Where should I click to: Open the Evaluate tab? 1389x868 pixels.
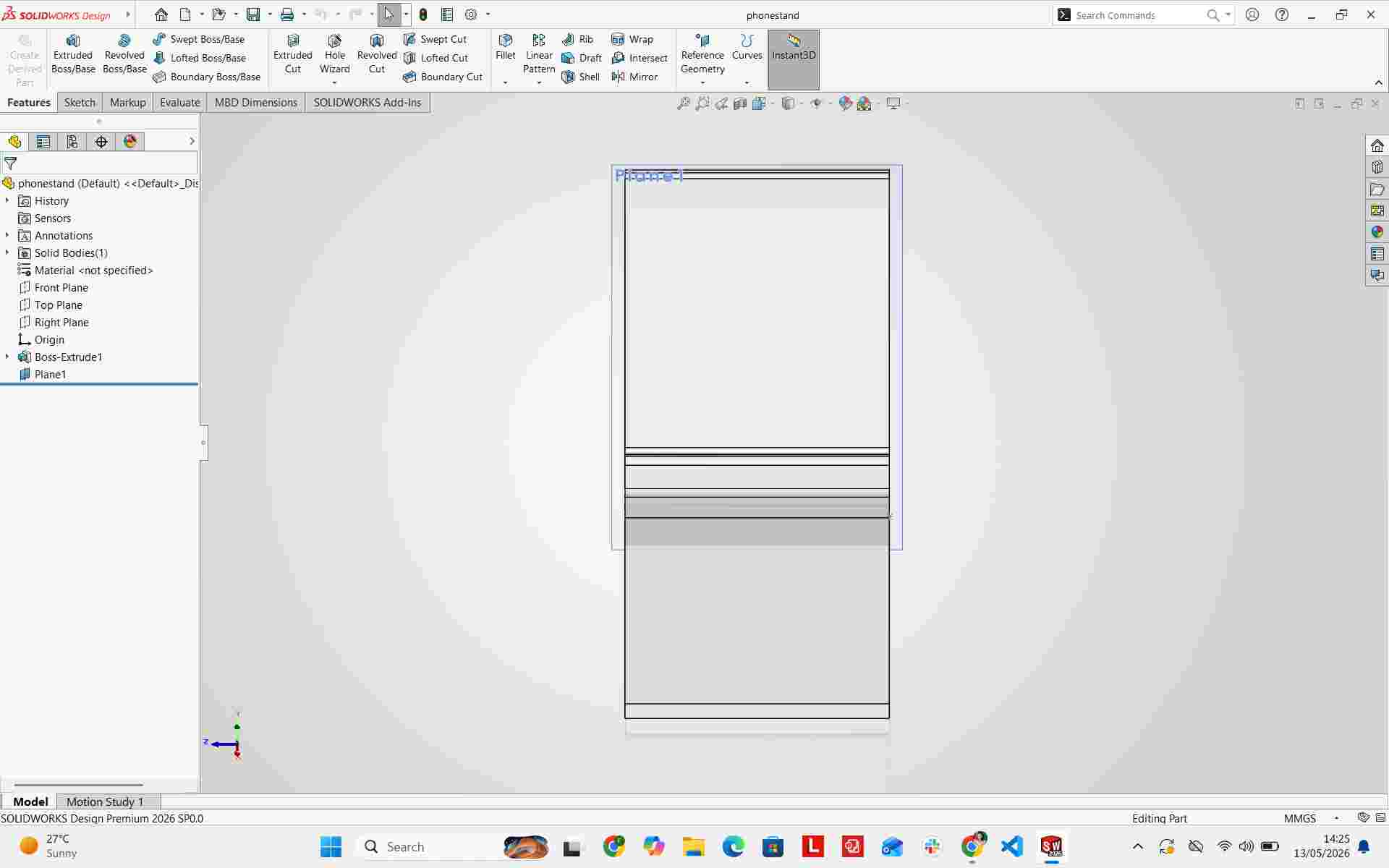180,103
